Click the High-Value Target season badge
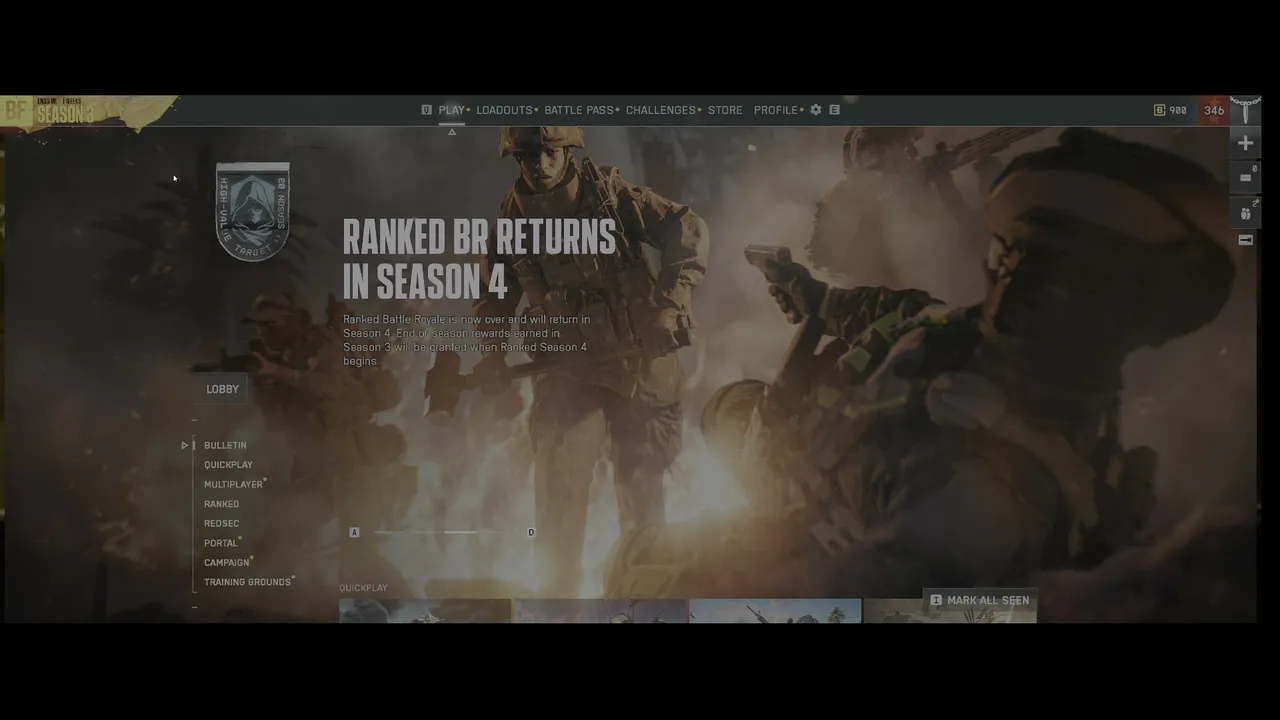 pyautogui.click(x=252, y=212)
